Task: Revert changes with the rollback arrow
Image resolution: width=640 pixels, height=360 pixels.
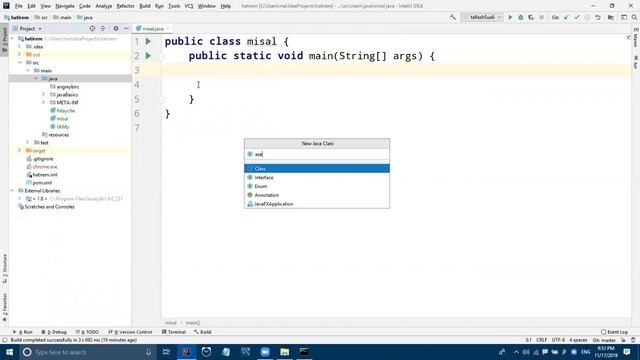Action: (x=598, y=18)
